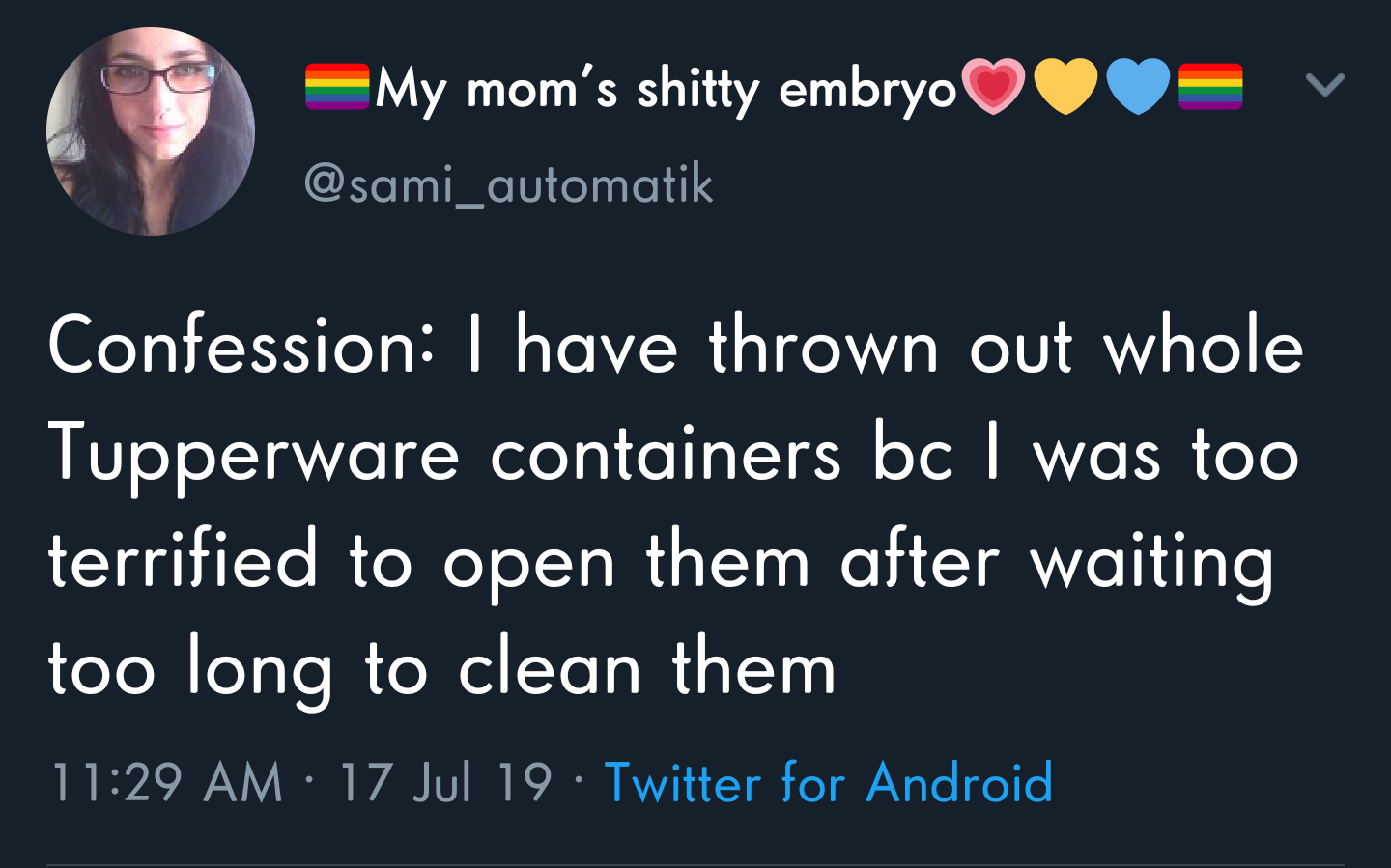Click the word "containers" in the tweet
Viewport: 1391px width, 868px height.
(x=666, y=456)
